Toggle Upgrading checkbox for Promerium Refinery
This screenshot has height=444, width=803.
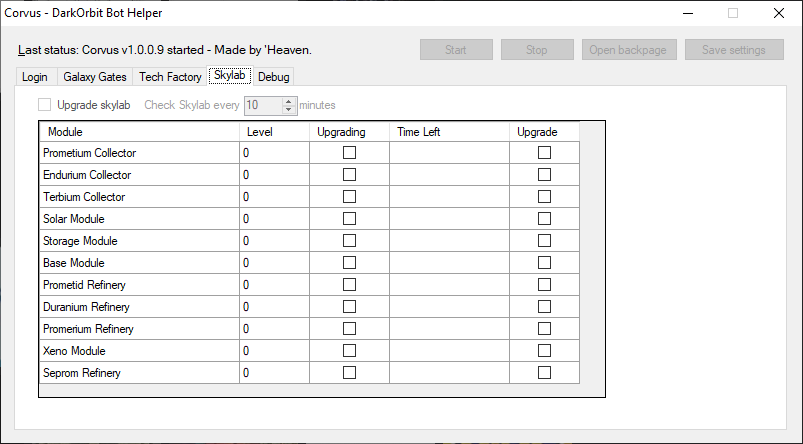(x=349, y=329)
